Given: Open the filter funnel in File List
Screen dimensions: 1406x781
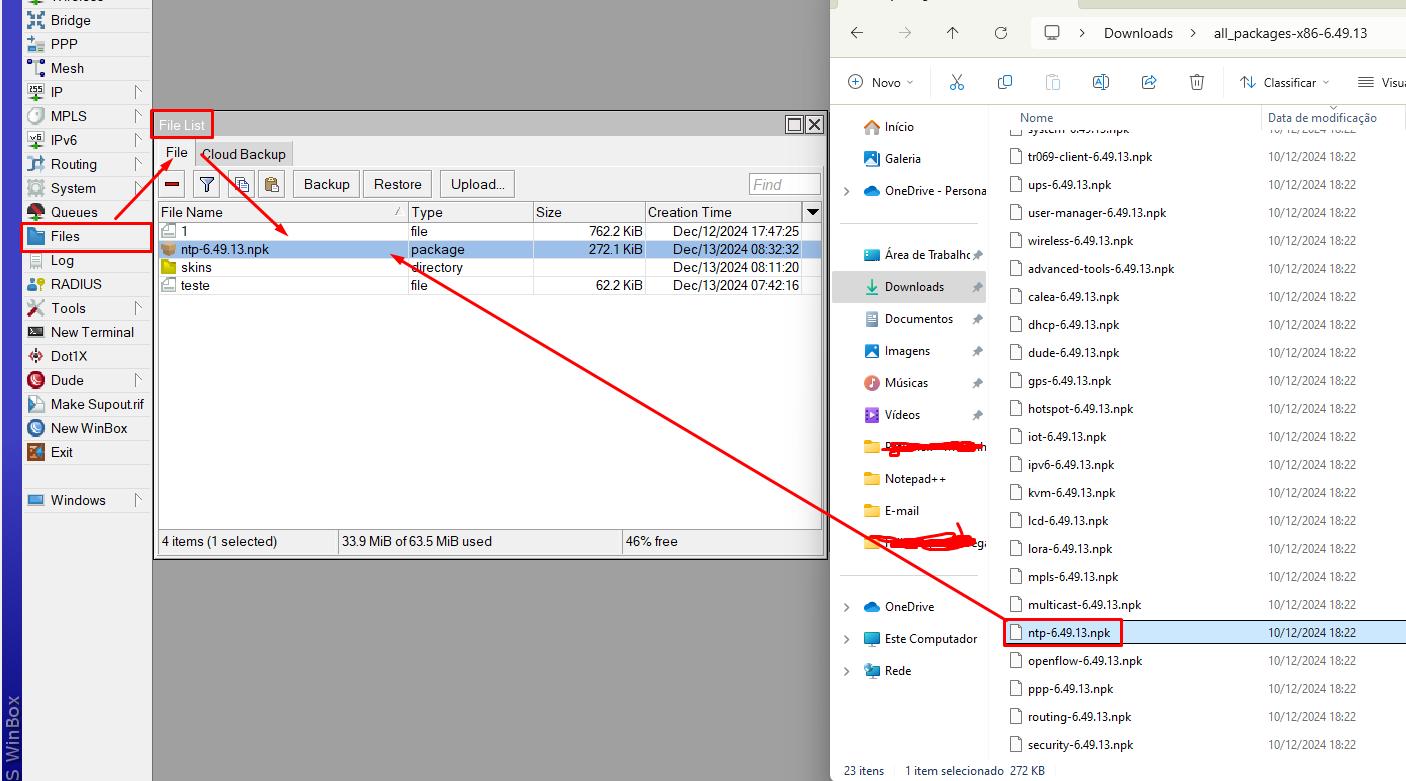Looking at the screenshot, I should [x=206, y=183].
